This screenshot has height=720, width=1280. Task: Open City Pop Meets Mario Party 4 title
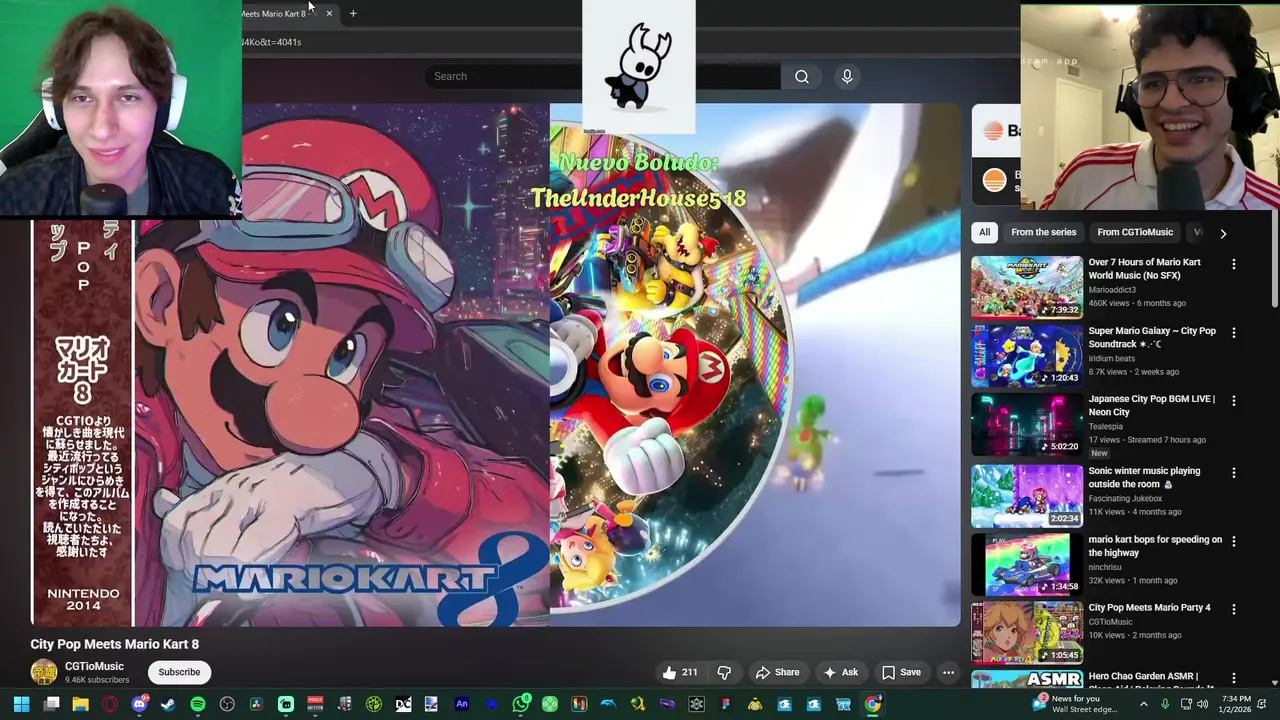[1149, 607]
